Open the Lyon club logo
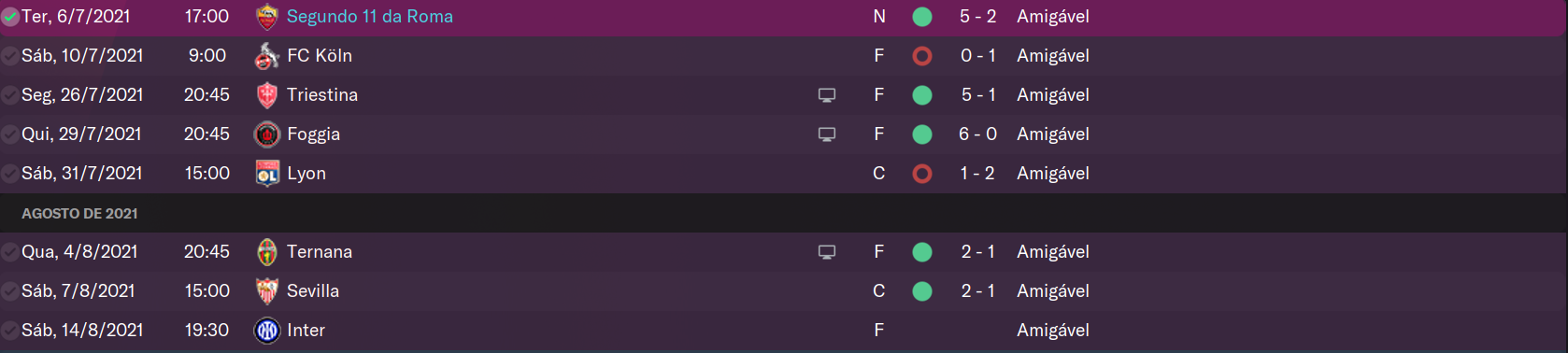The image size is (1568, 353). 267,174
